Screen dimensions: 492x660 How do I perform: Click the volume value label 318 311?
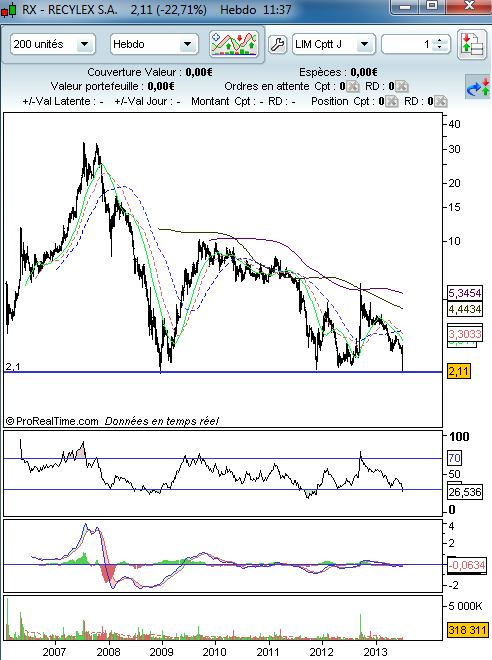click(x=467, y=630)
